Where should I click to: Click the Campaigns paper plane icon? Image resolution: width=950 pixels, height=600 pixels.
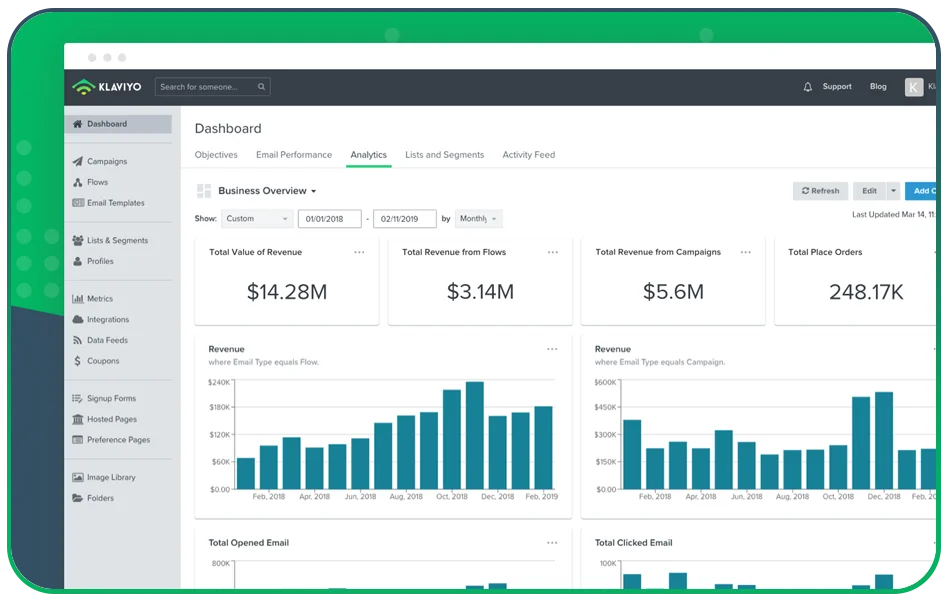click(78, 161)
